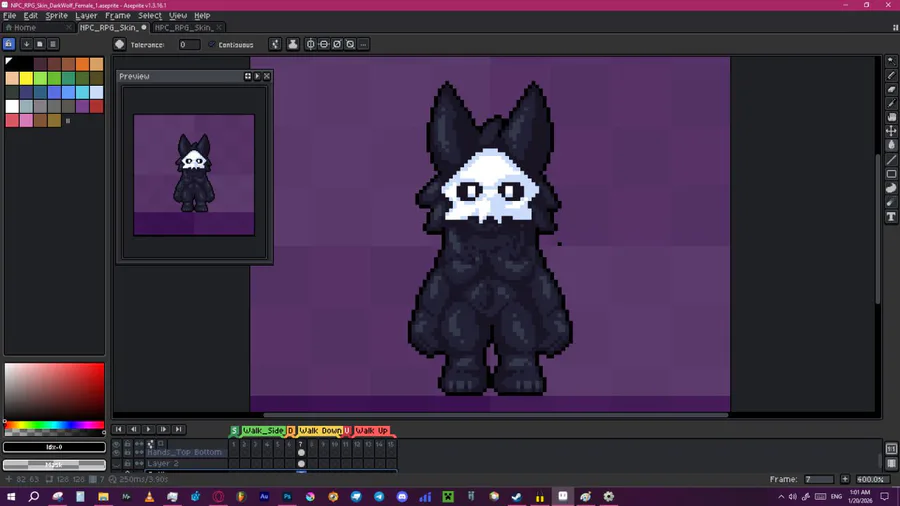This screenshot has height=506, width=900.
Task: Open the Layer menu
Action: [86, 15]
